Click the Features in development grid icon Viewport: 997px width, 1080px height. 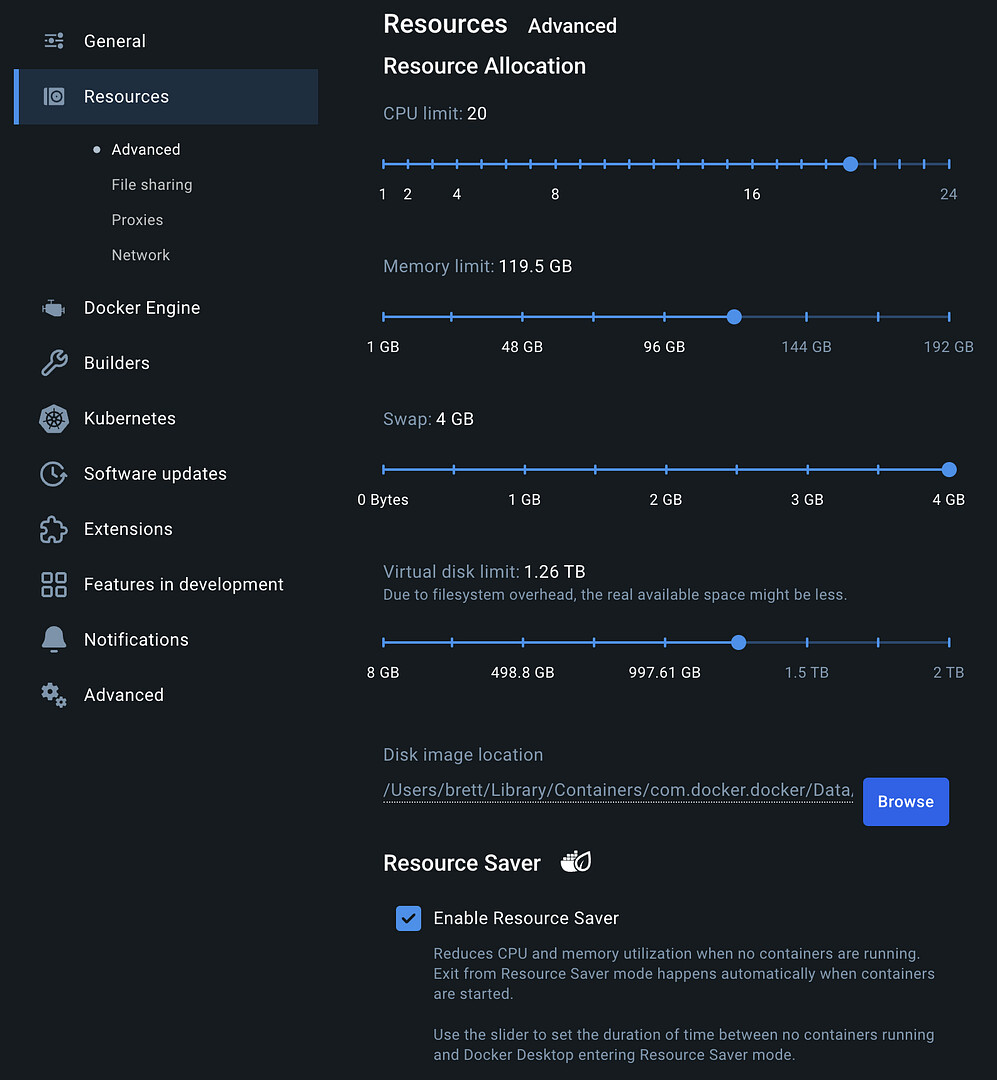click(x=54, y=585)
